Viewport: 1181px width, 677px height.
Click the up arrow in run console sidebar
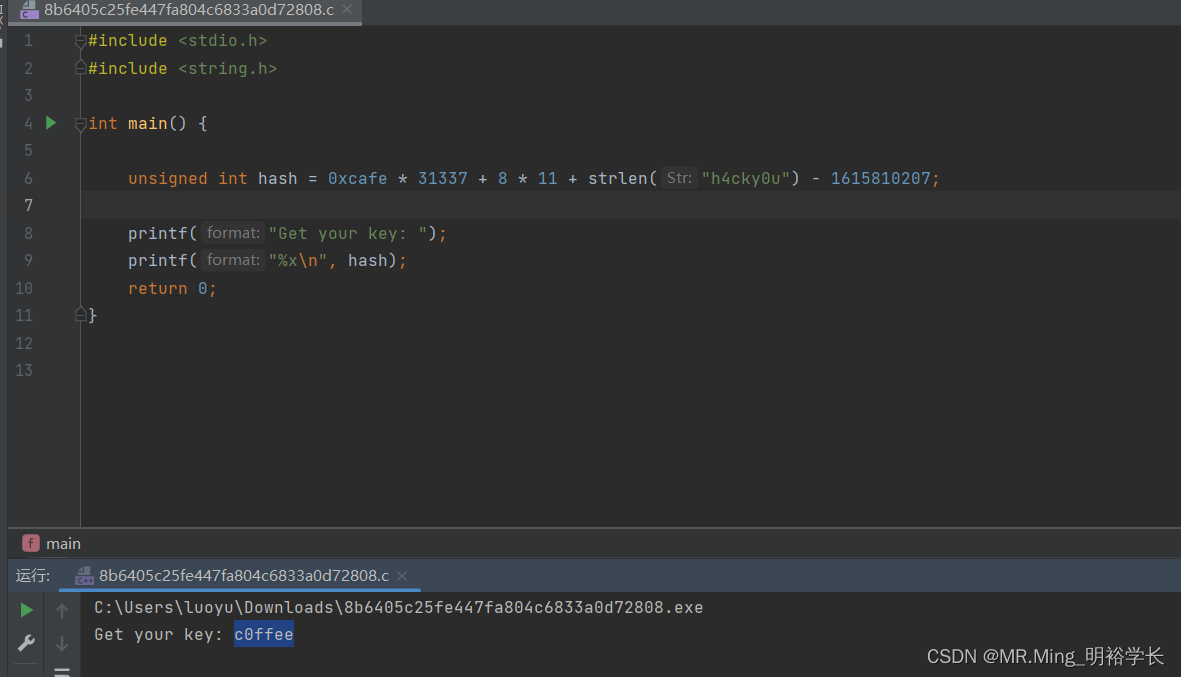pyautogui.click(x=61, y=609)
